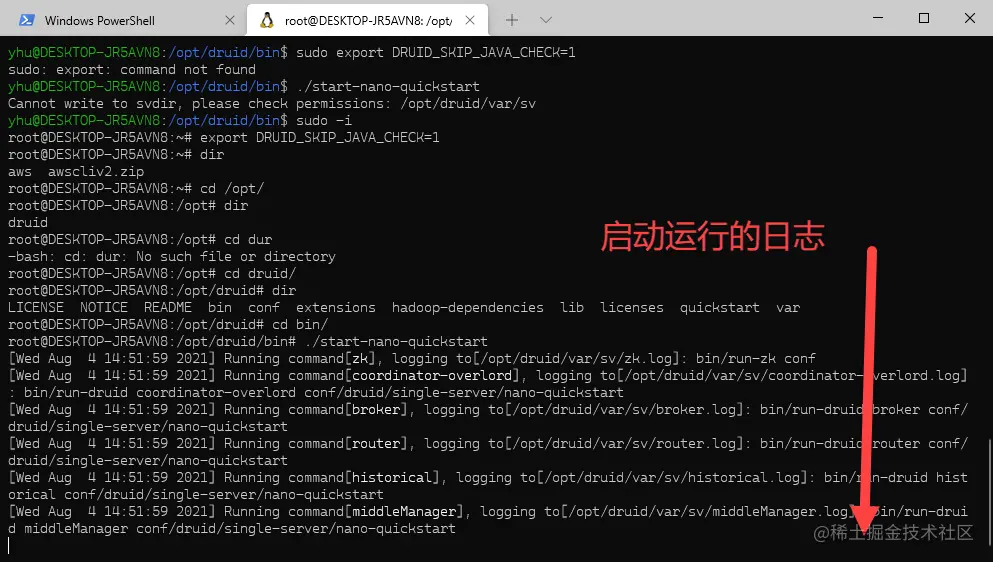Close the root@DESKTOP-JR5AVN8 tab

(x=470, y=20)
